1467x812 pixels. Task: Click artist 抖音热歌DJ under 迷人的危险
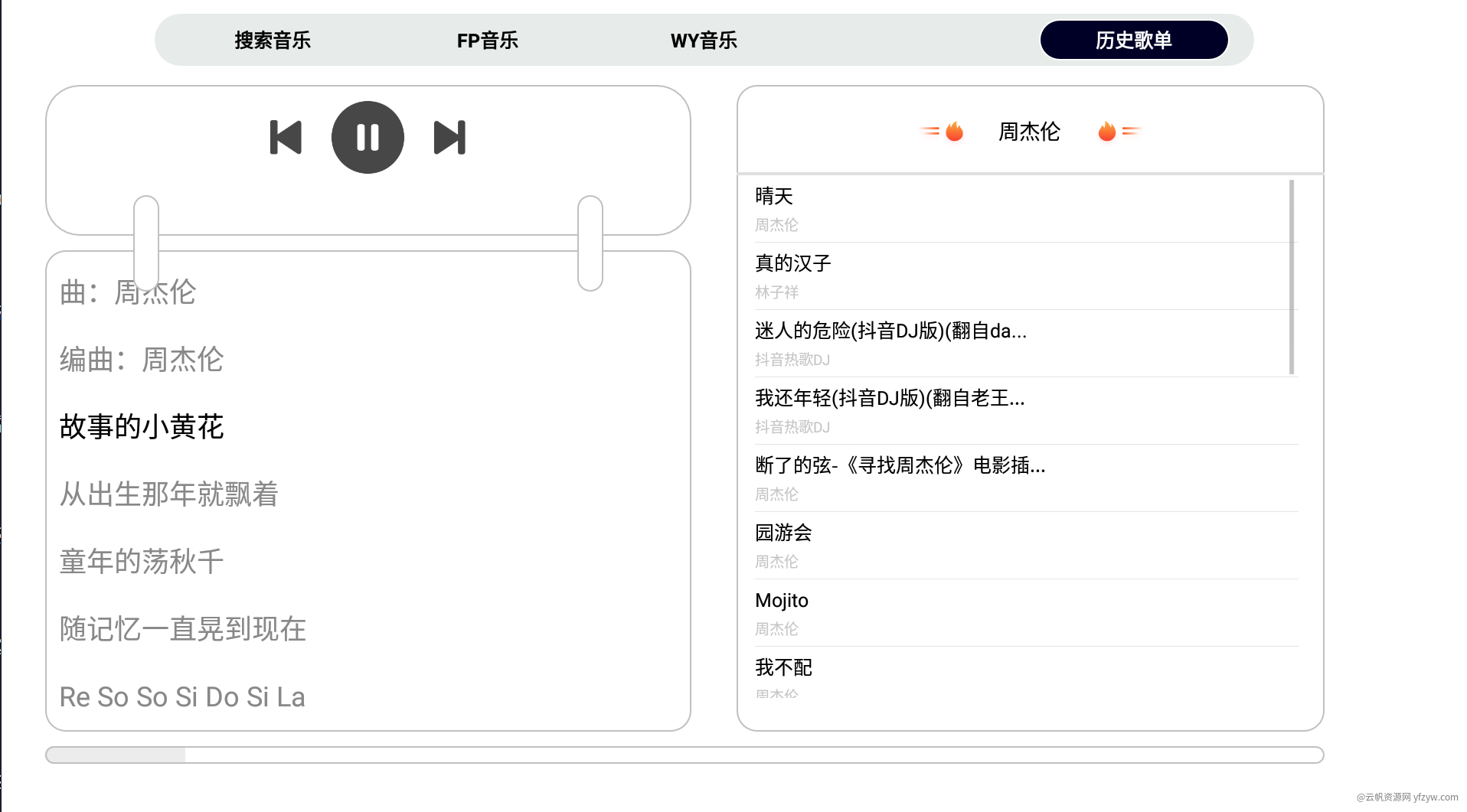pos(792,360)
